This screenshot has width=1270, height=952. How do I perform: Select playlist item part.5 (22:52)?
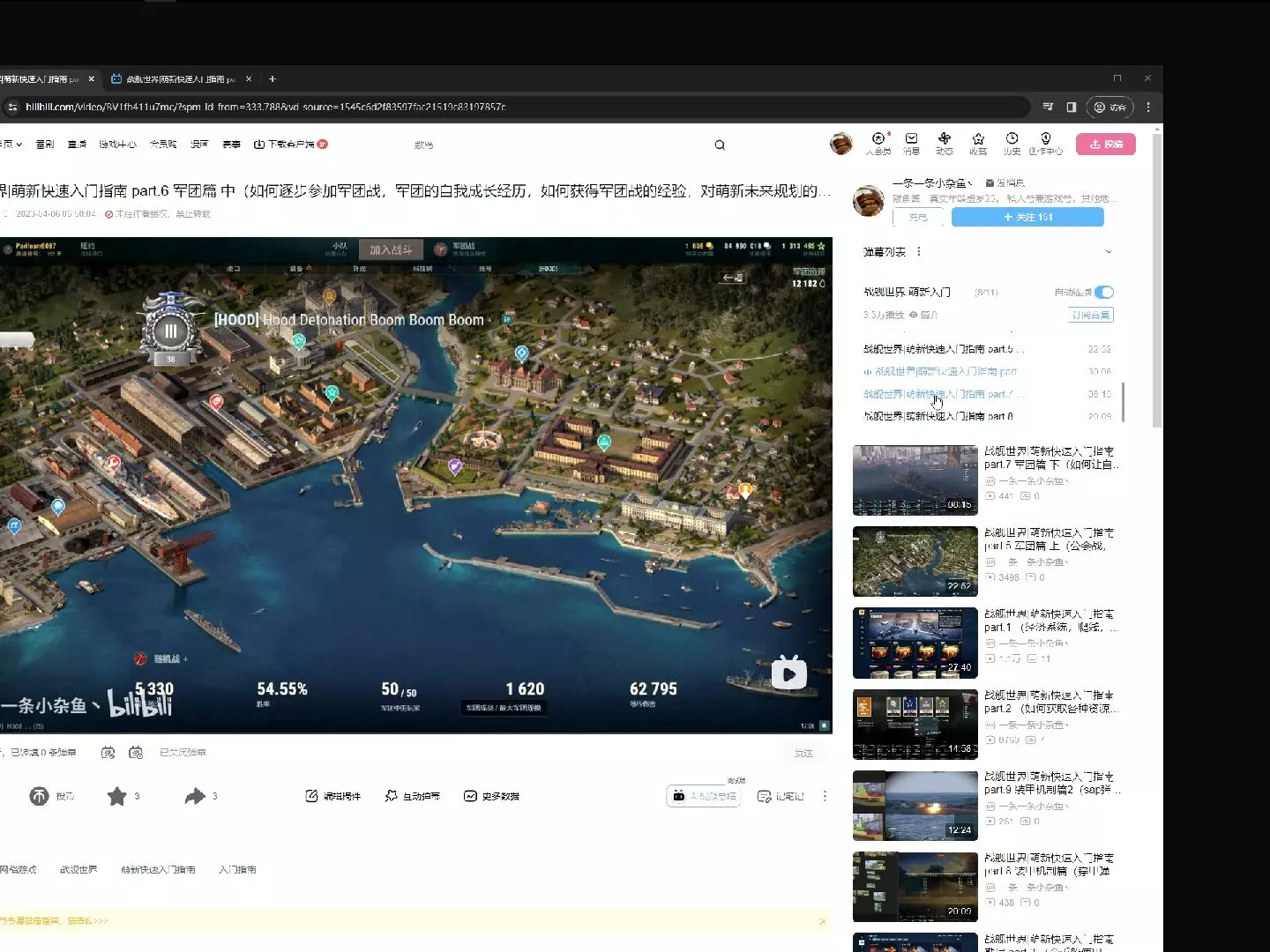987,349
